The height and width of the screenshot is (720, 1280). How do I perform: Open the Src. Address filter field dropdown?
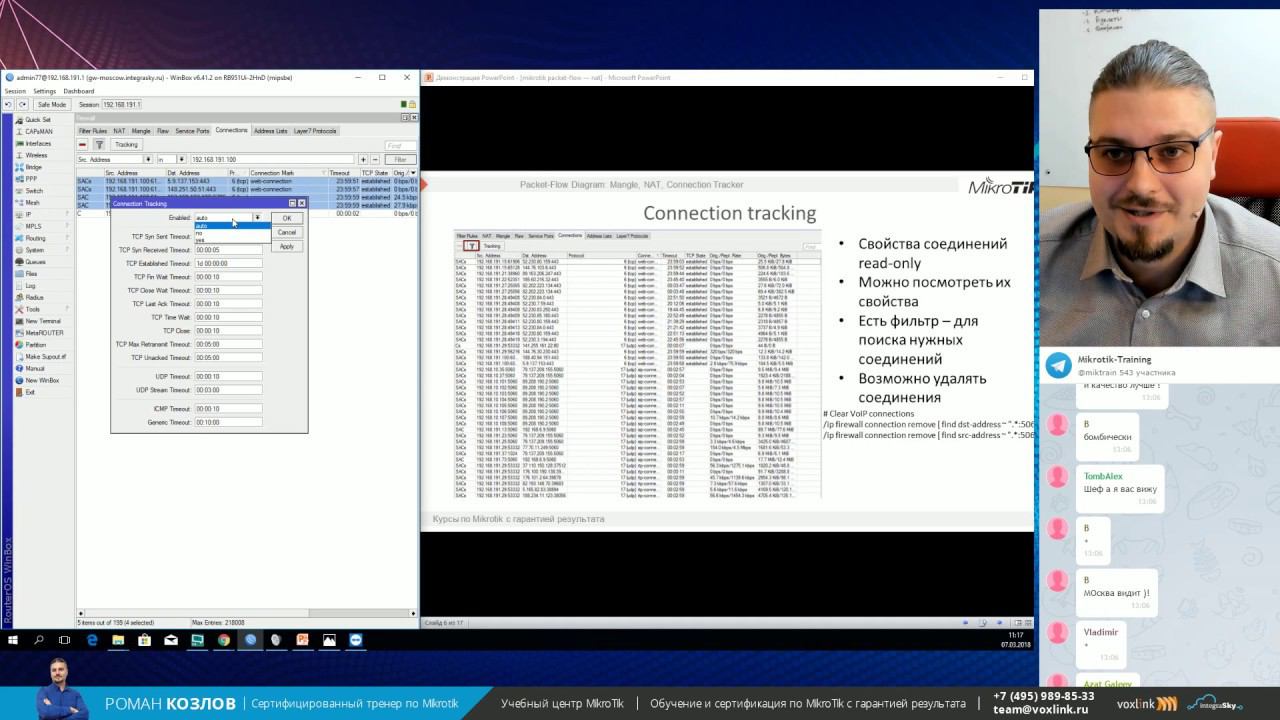149,159
